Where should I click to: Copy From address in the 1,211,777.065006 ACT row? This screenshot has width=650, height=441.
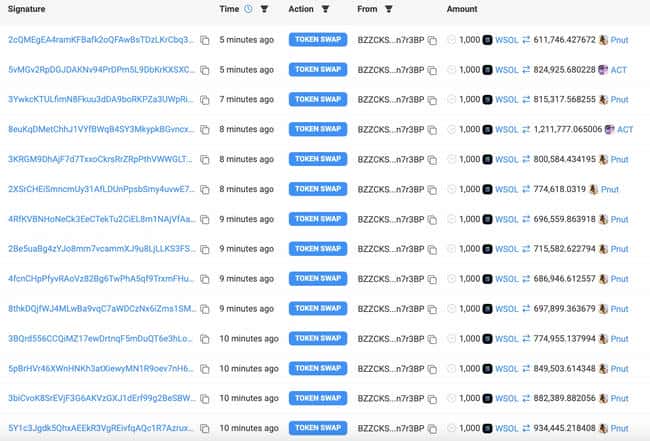coord(432,130)
